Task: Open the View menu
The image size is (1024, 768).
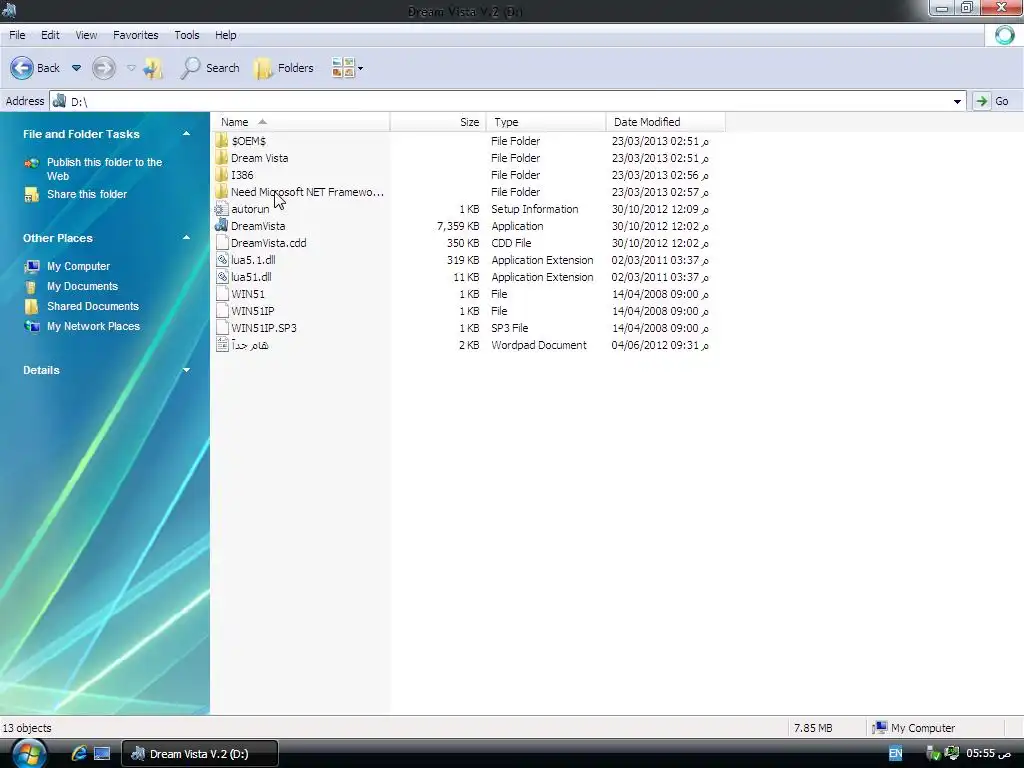Action: 86,35
